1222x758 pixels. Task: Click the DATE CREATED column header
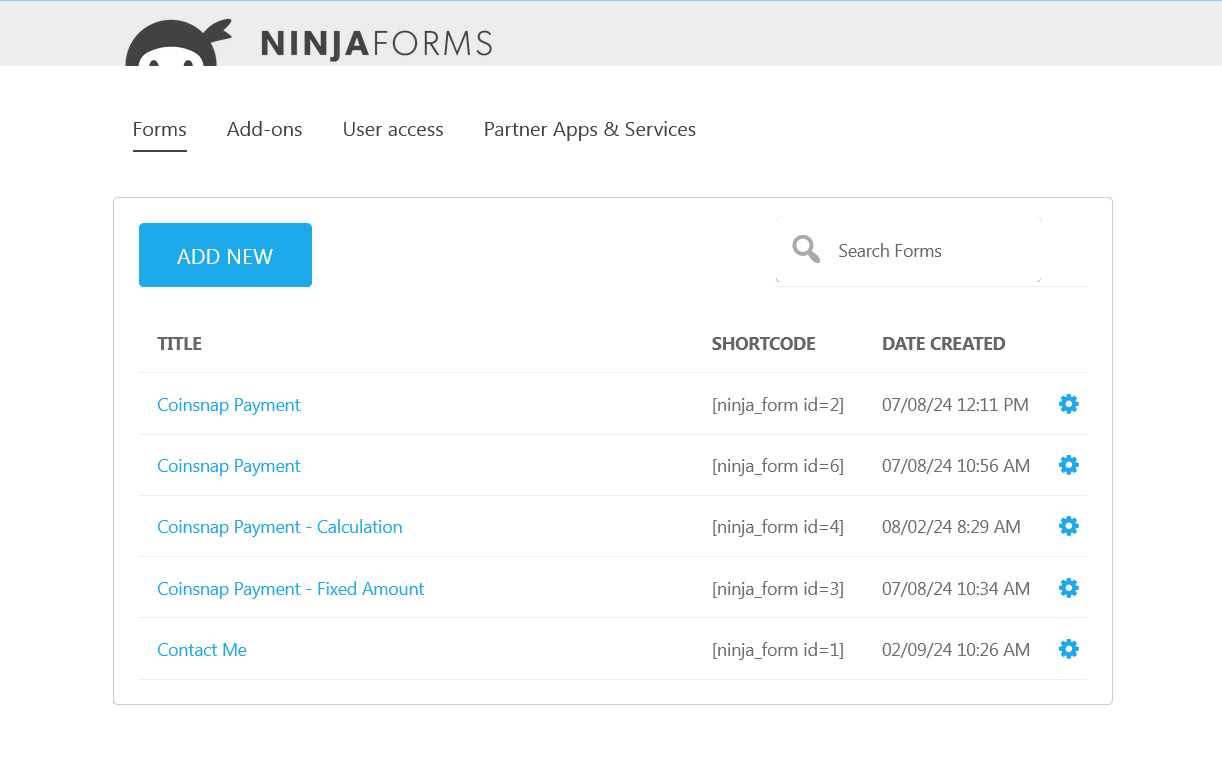(x=943, y=343)
